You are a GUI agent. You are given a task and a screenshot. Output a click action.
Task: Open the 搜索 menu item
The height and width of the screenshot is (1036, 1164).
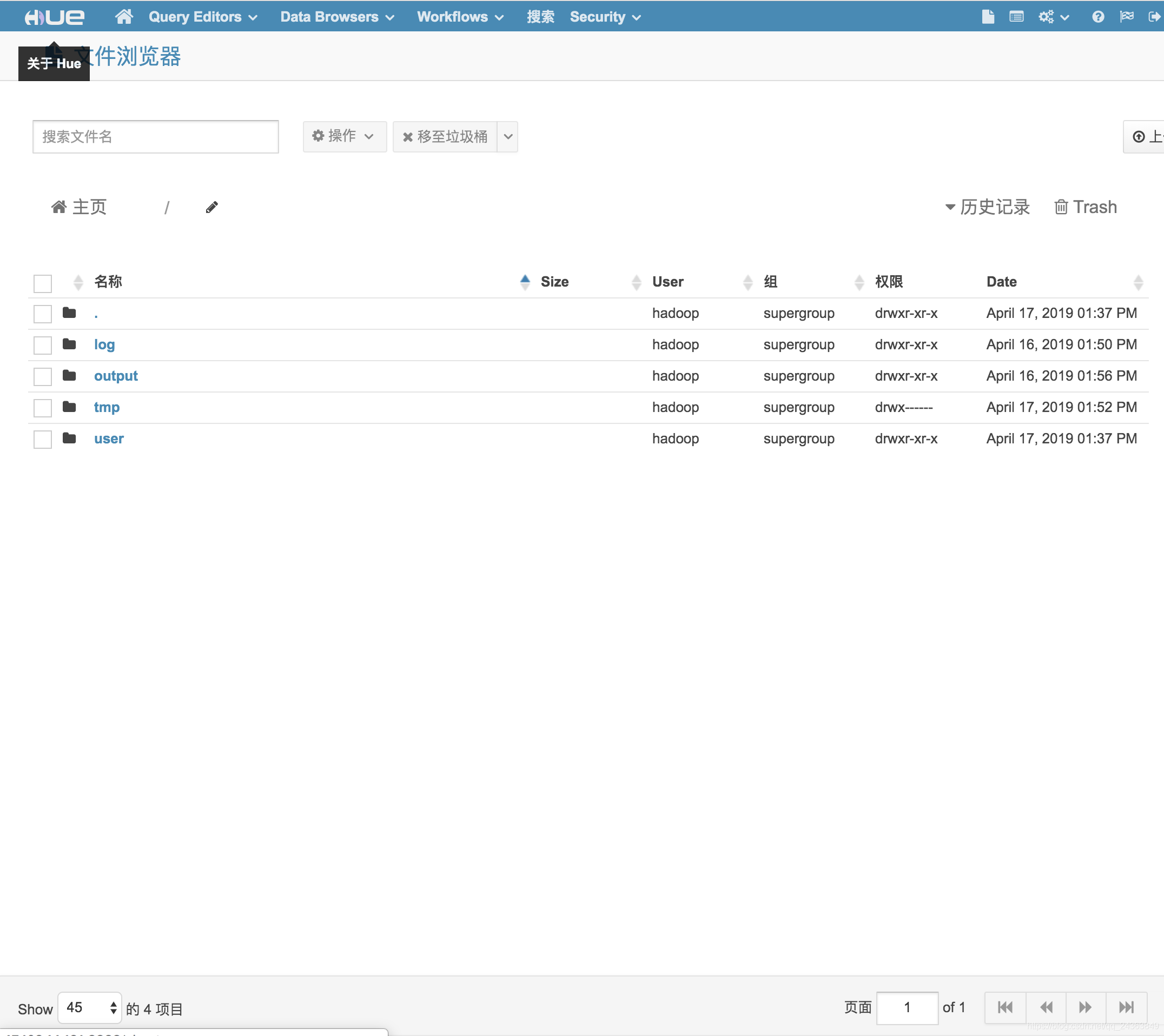540,17
